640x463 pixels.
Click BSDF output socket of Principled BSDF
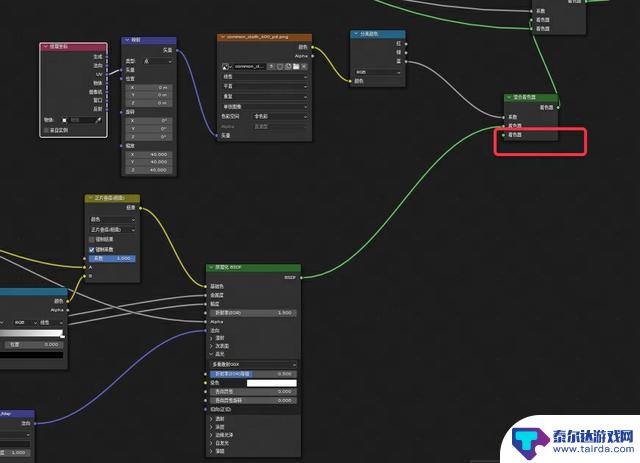(x=301, y=278)
